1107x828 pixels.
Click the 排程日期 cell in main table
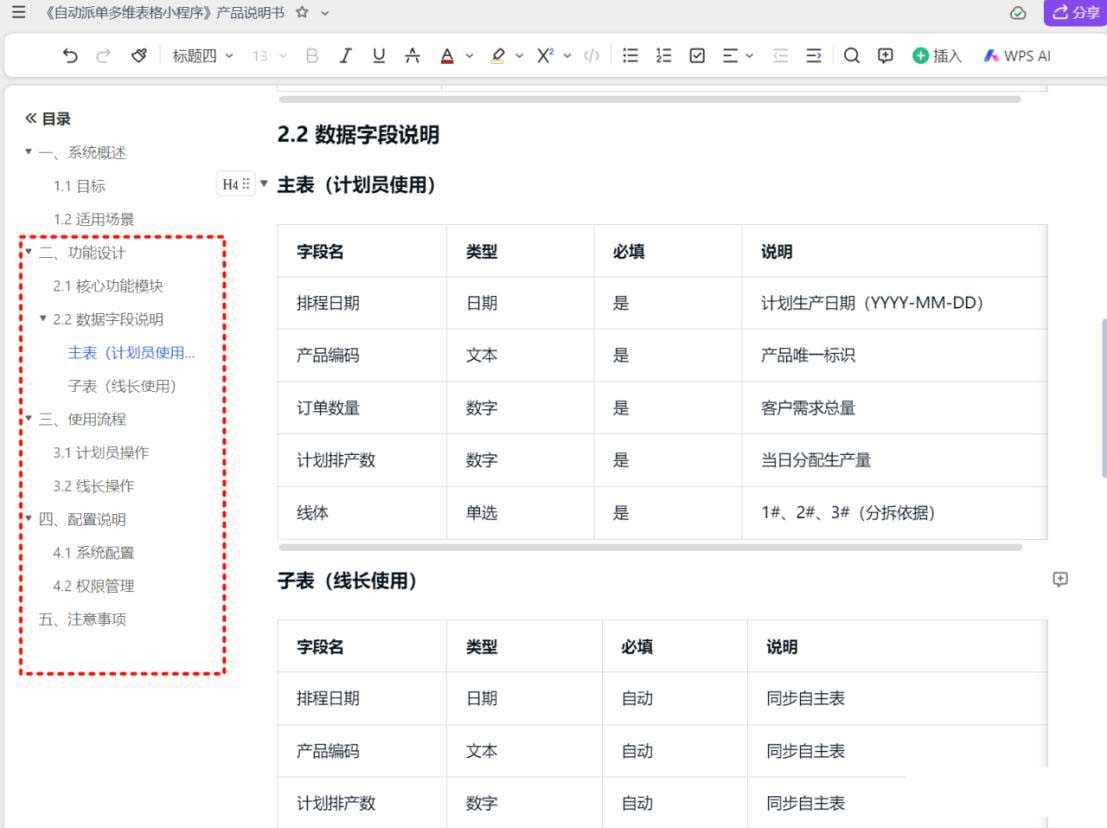[x=361, y=303]
